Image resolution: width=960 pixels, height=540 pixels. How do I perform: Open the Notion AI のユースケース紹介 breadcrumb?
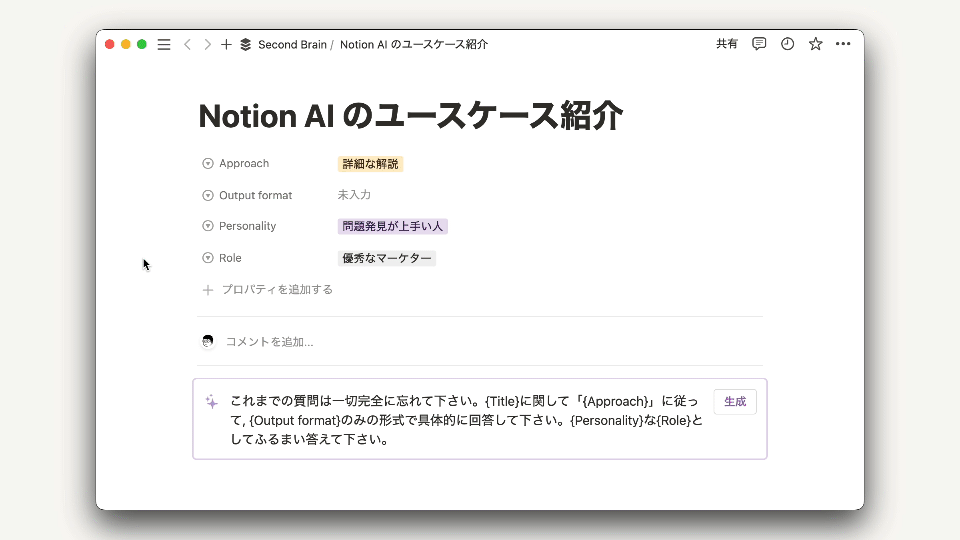pos(414,45)
